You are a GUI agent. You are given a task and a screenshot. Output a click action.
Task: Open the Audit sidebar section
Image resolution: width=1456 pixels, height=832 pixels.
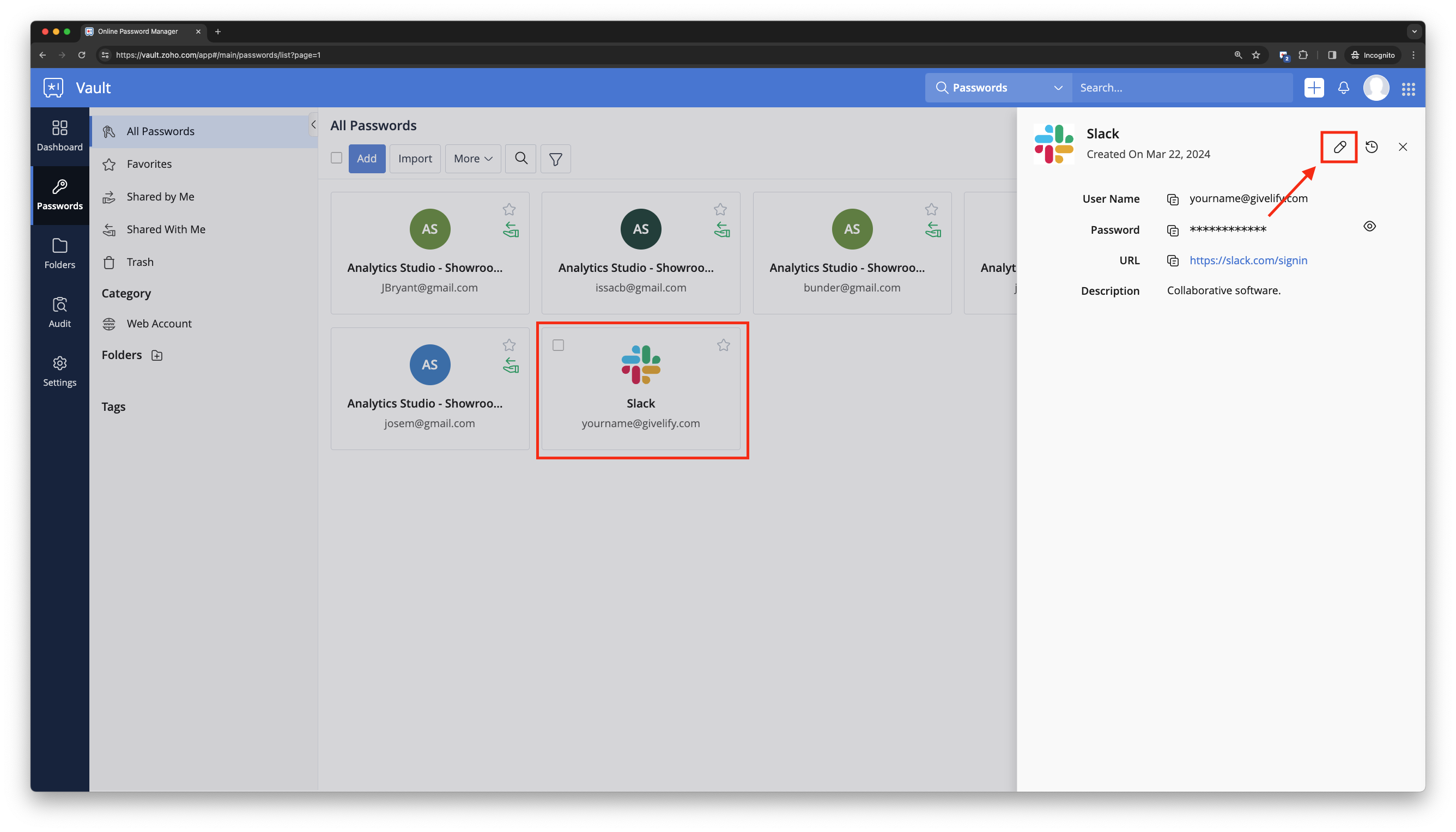coord(59,312)
